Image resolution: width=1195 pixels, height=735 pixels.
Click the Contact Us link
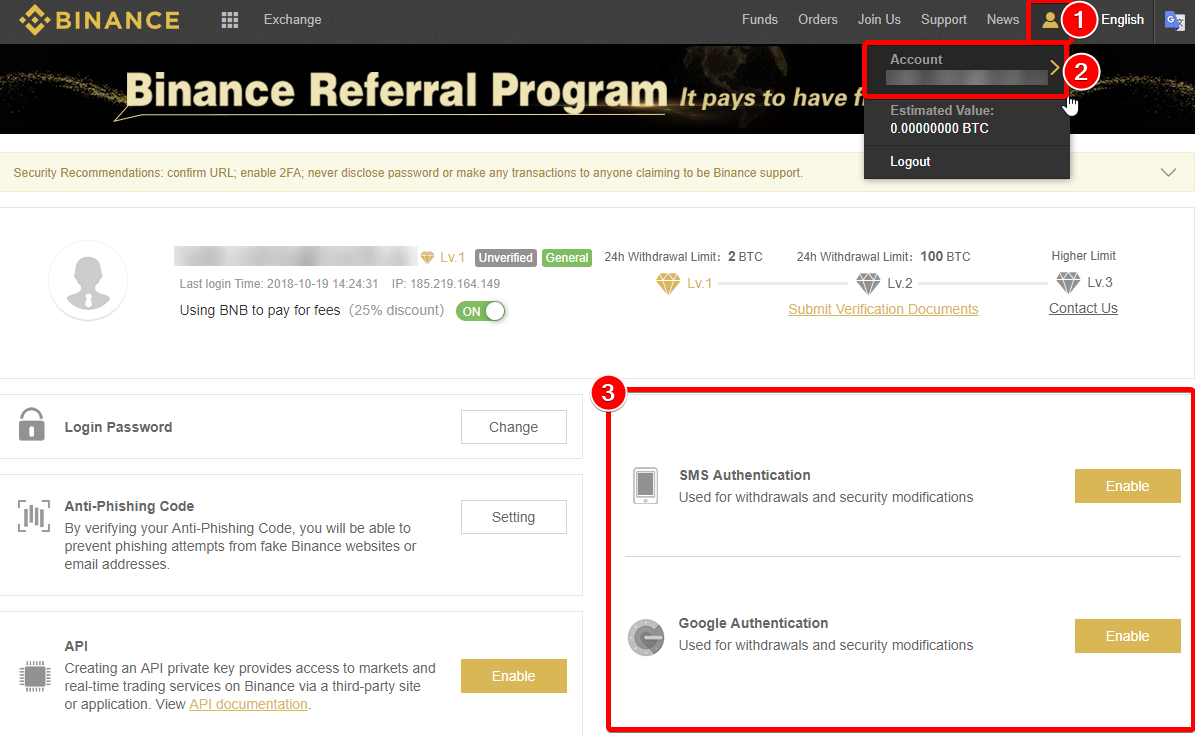pos(1083,309)
